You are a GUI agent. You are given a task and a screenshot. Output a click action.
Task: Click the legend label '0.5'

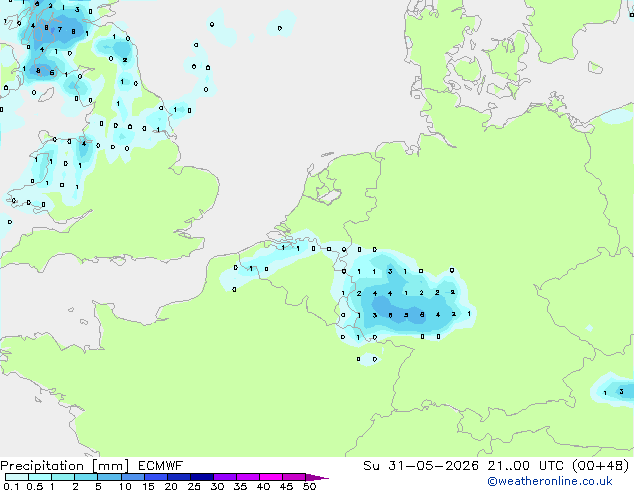pos(35,486)
